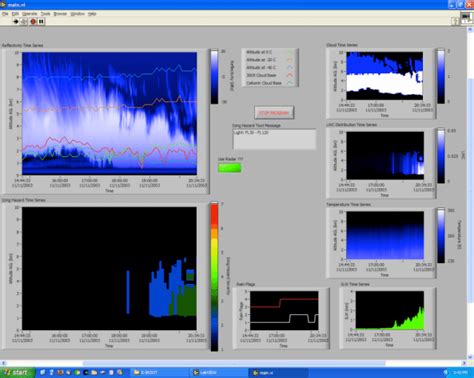Open the Help menu
The height and width of the screenshot is (378, 474).
92,14
